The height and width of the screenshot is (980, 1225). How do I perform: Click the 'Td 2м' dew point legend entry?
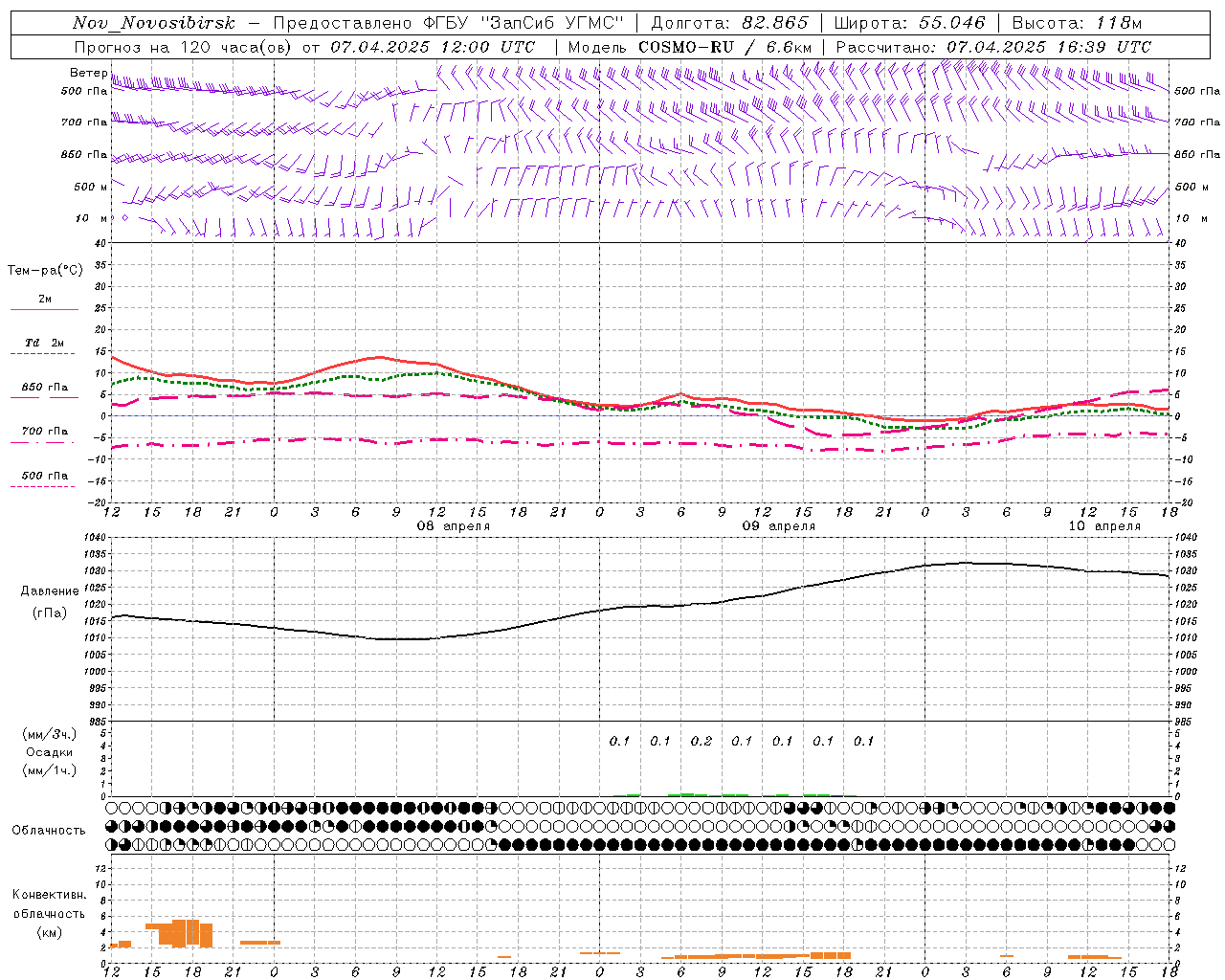(45, 343)
